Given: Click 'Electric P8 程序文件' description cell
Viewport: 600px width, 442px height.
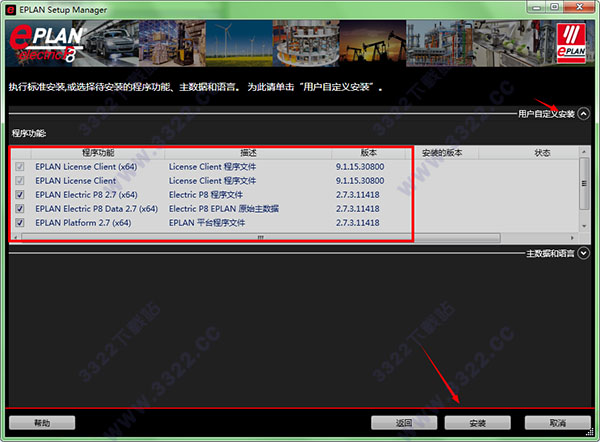Looking at the screenshot, I should click(x=206, y=195).
